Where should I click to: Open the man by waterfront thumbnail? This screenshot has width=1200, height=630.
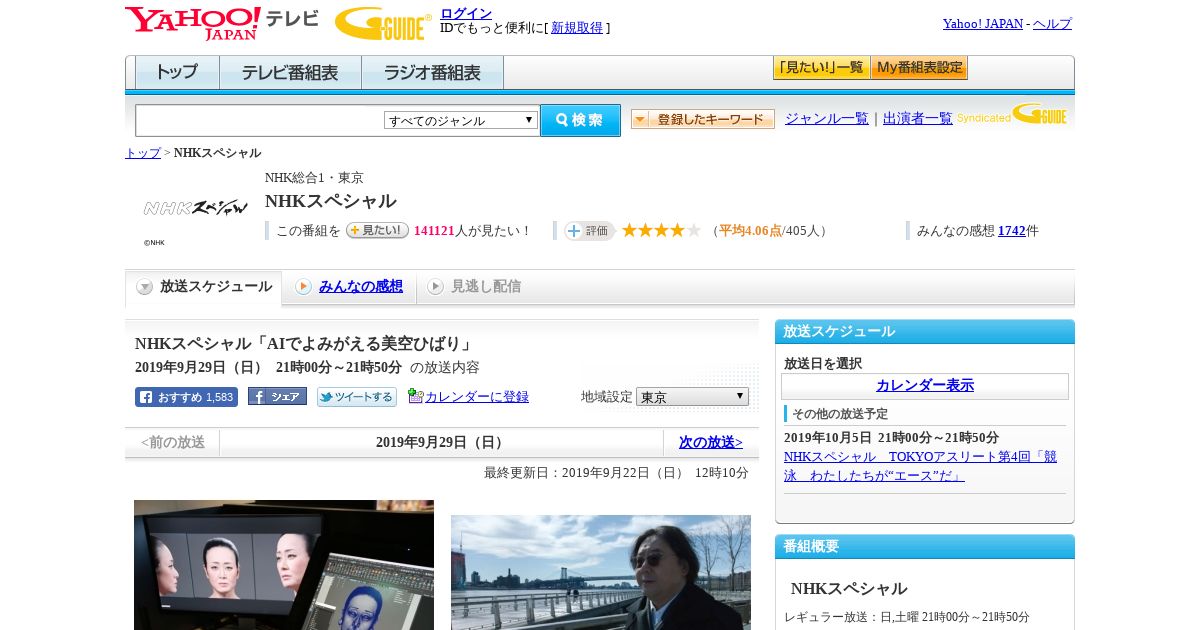pyautogui.click(x=601, y=572)
